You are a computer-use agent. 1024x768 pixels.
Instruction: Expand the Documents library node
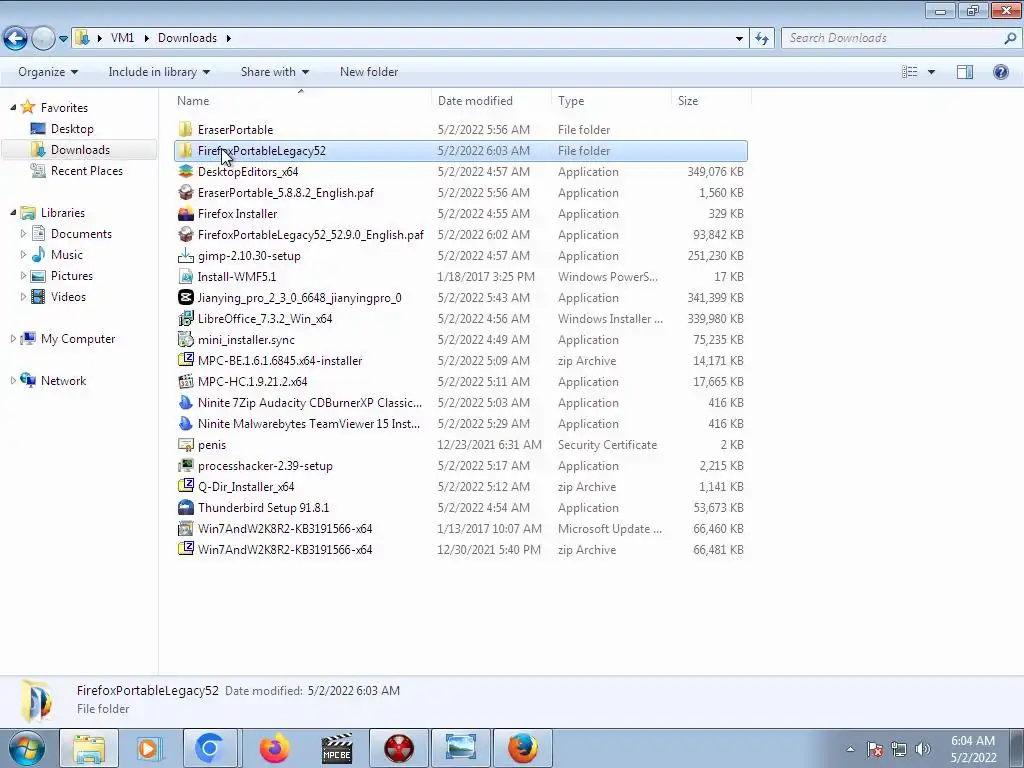(24, 234)
